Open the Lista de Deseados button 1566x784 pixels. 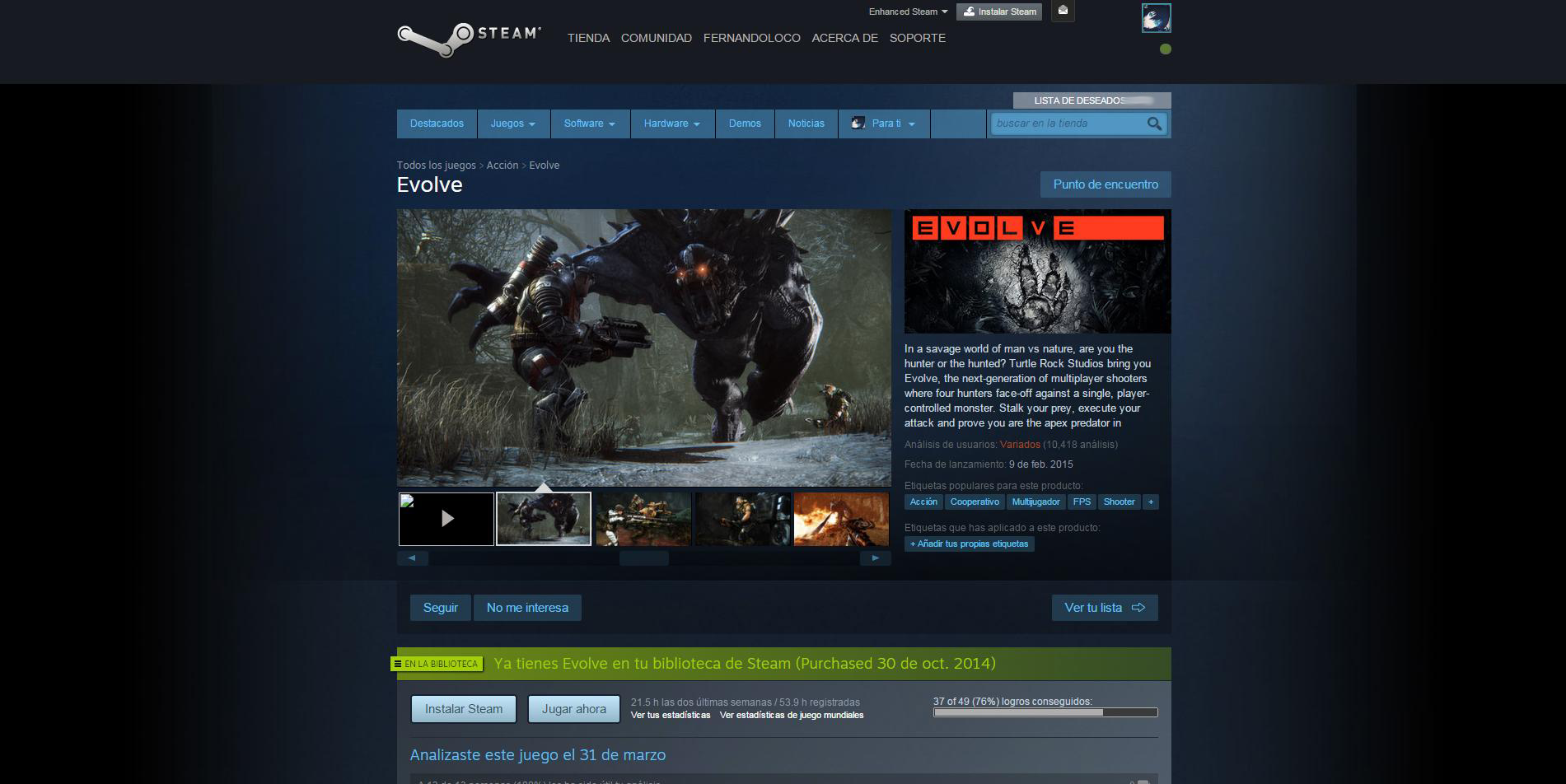[1092, 100]
